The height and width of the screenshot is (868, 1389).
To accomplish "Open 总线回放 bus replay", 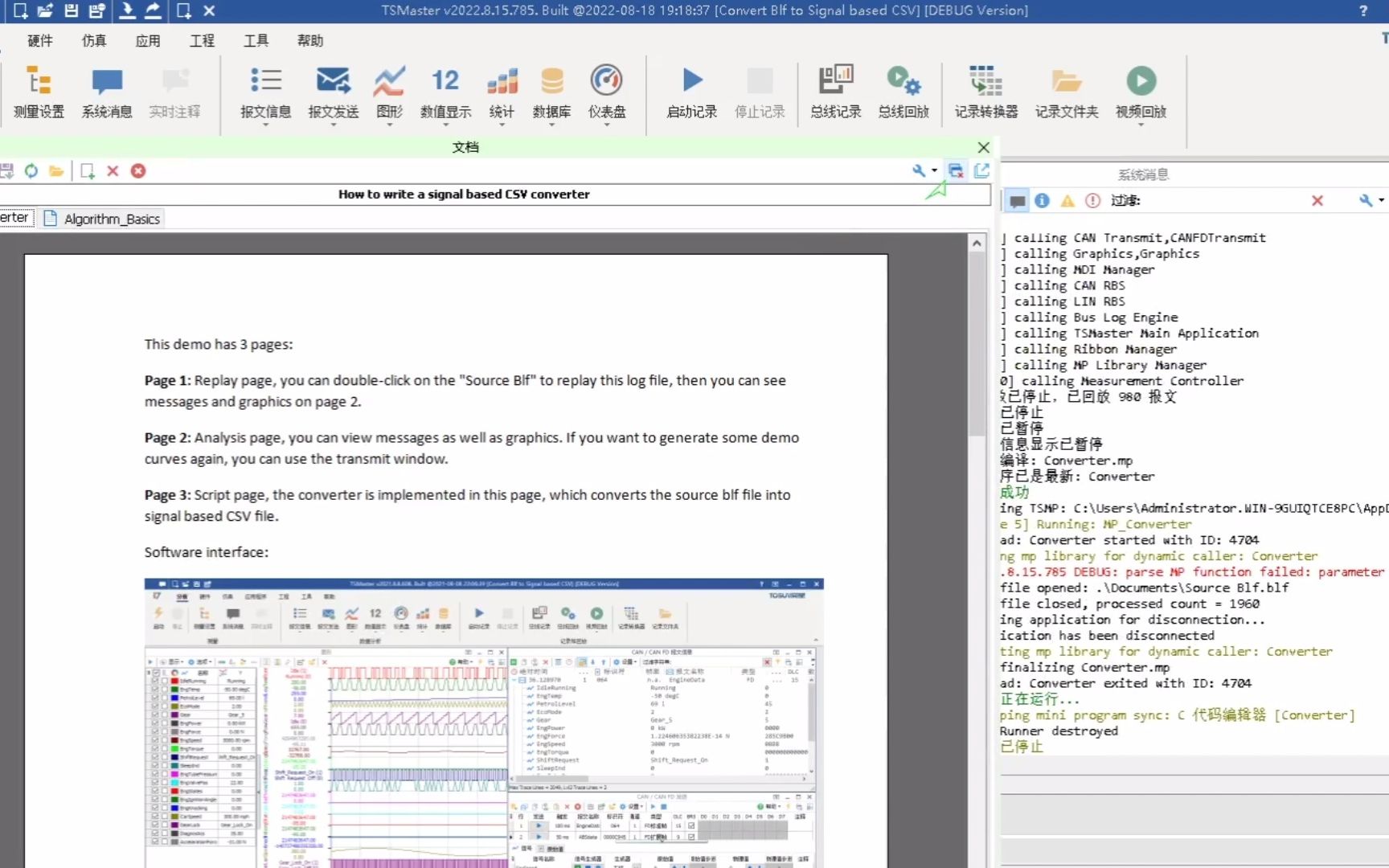I will 903,92.
